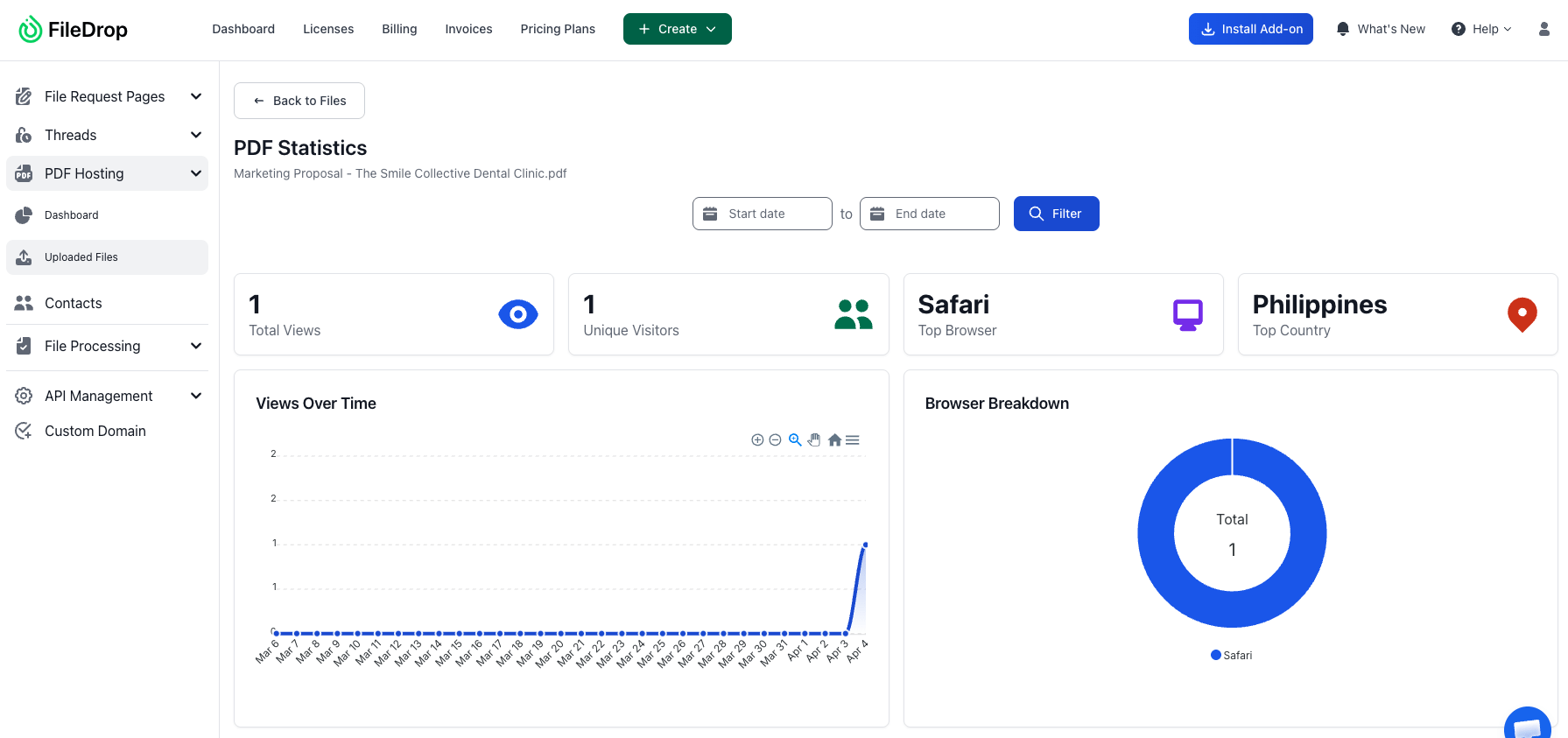Open the sidebar Dashboard under PDF Hosting
This screenshot has height=738, width=1568.
(72, 215)
